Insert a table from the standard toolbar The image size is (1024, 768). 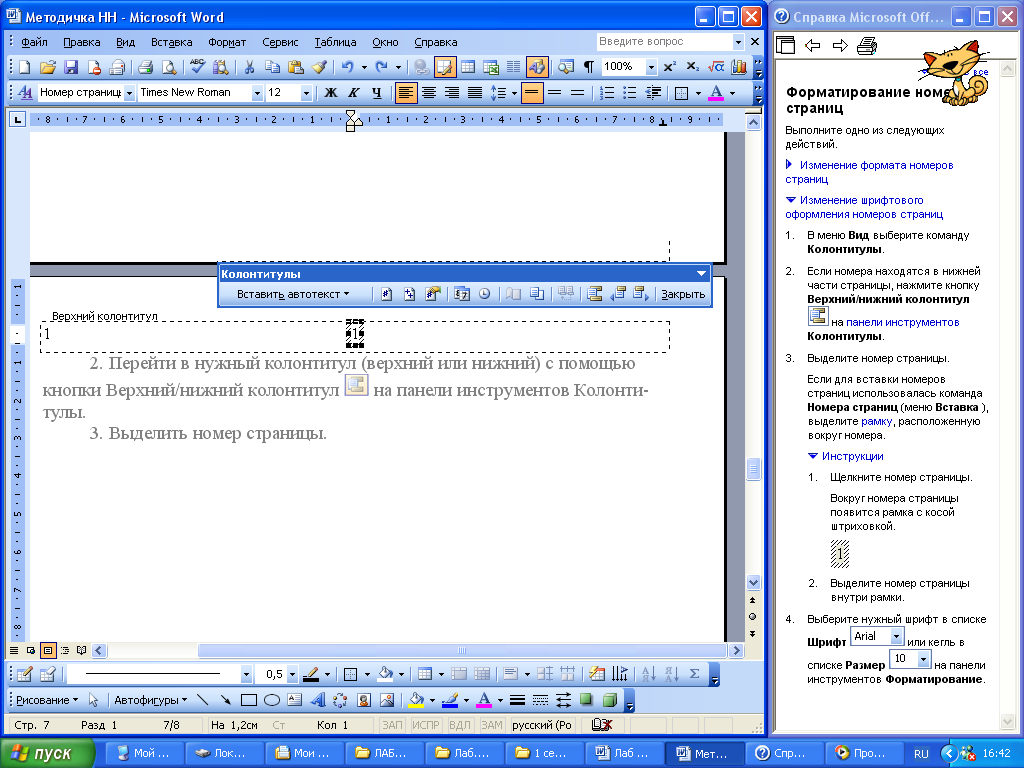click(x=468, y=67)
